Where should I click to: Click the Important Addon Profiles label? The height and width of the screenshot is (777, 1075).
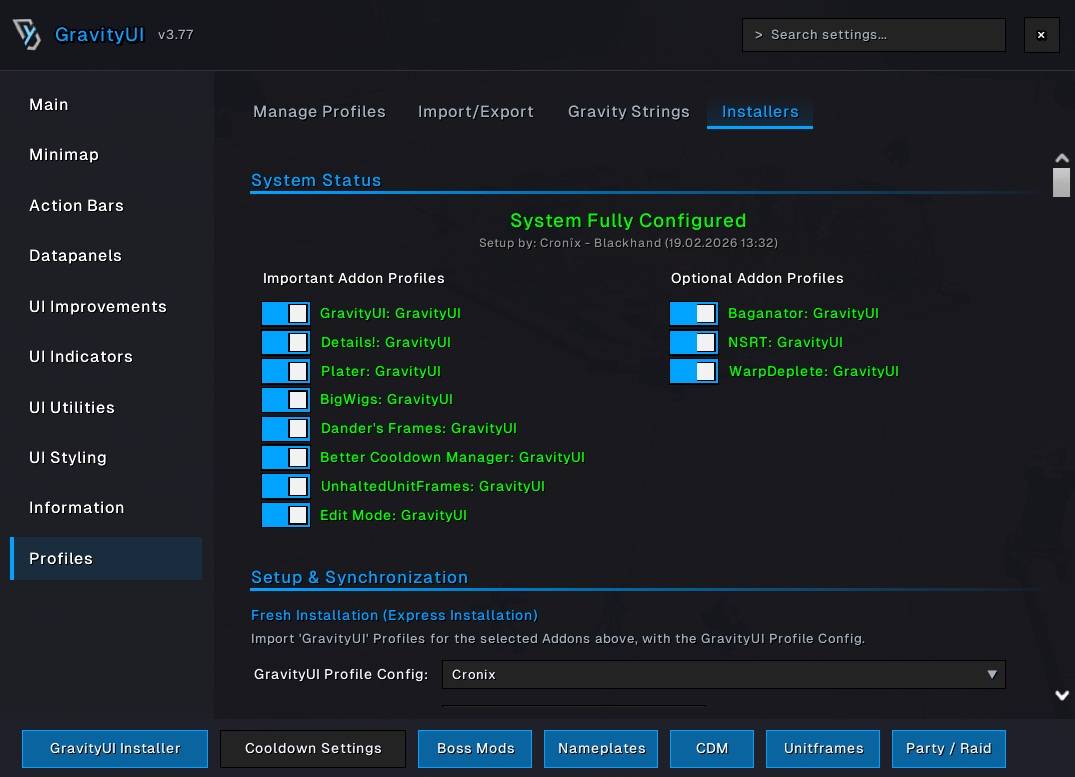[354, 278]
